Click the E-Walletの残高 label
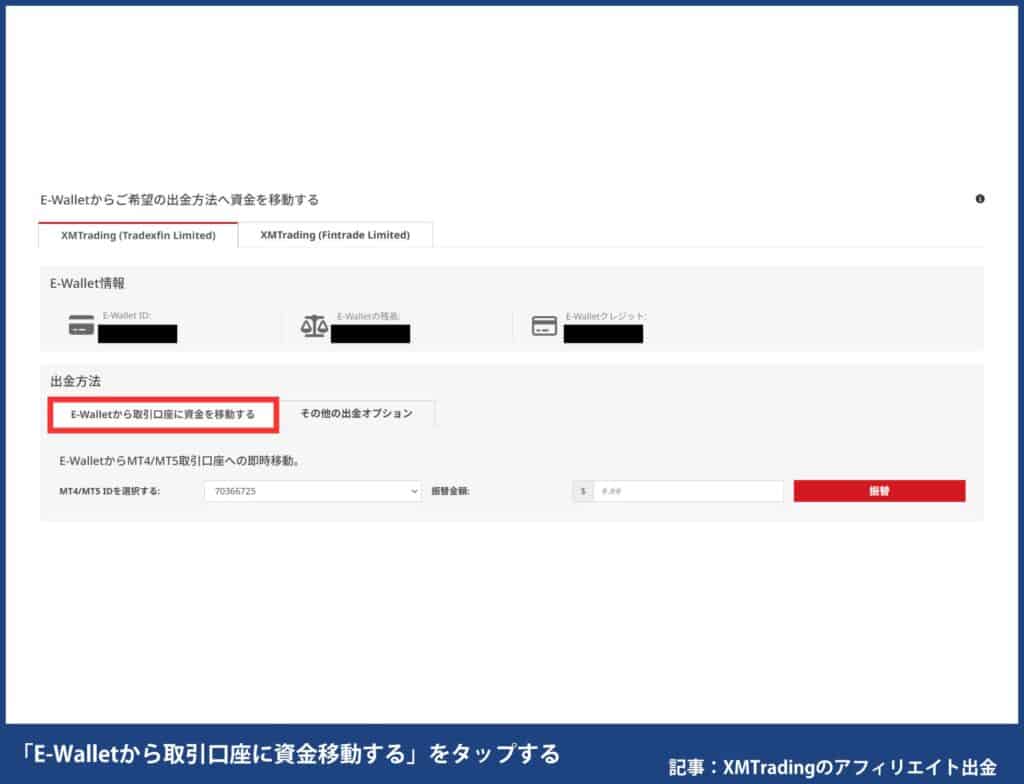The width and height of the screenshot is (1024, 784). click(368, 316)
